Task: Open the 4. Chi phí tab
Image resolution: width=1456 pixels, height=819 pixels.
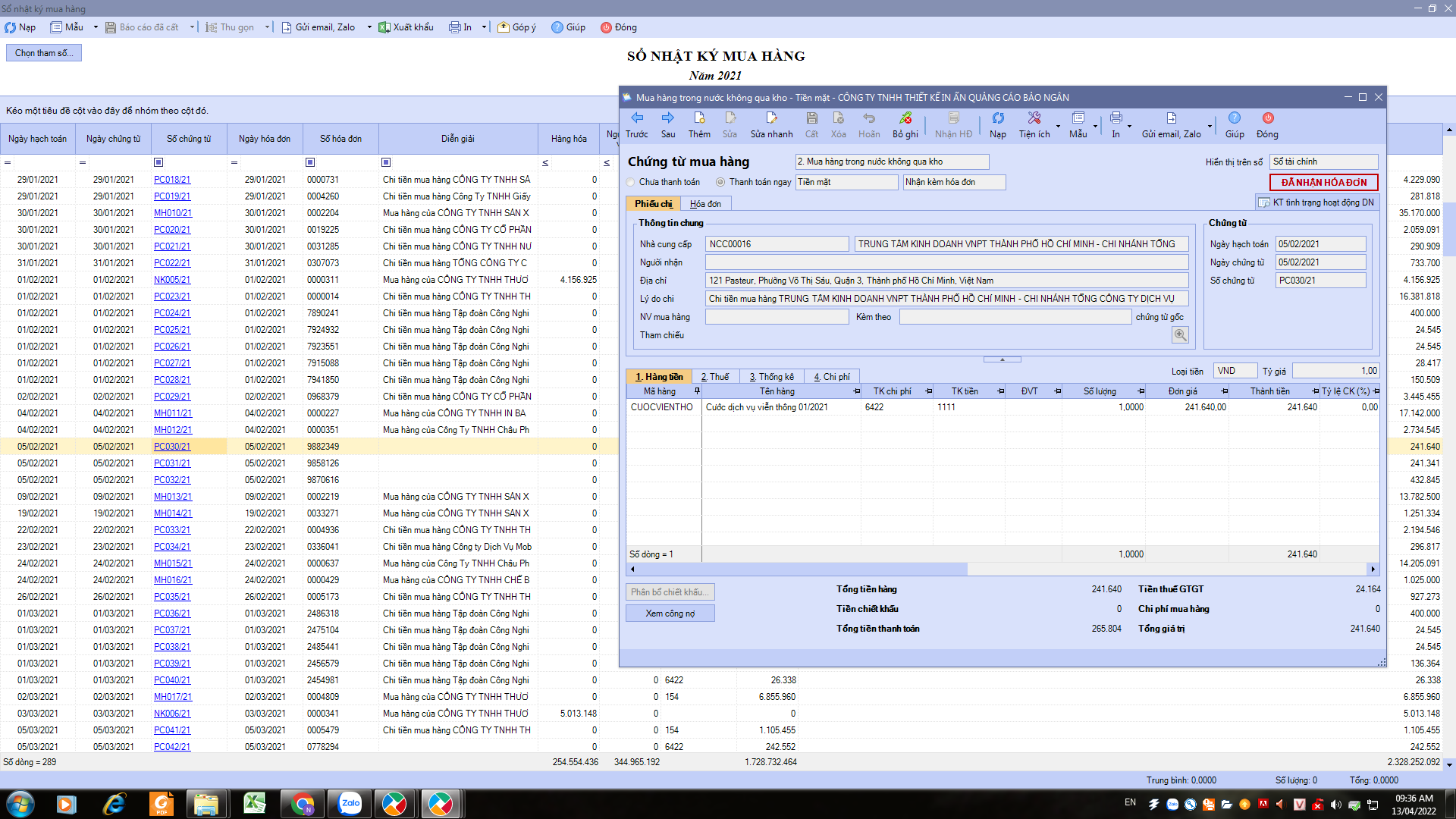Action: pyautogui.click(x=831, y=377)
